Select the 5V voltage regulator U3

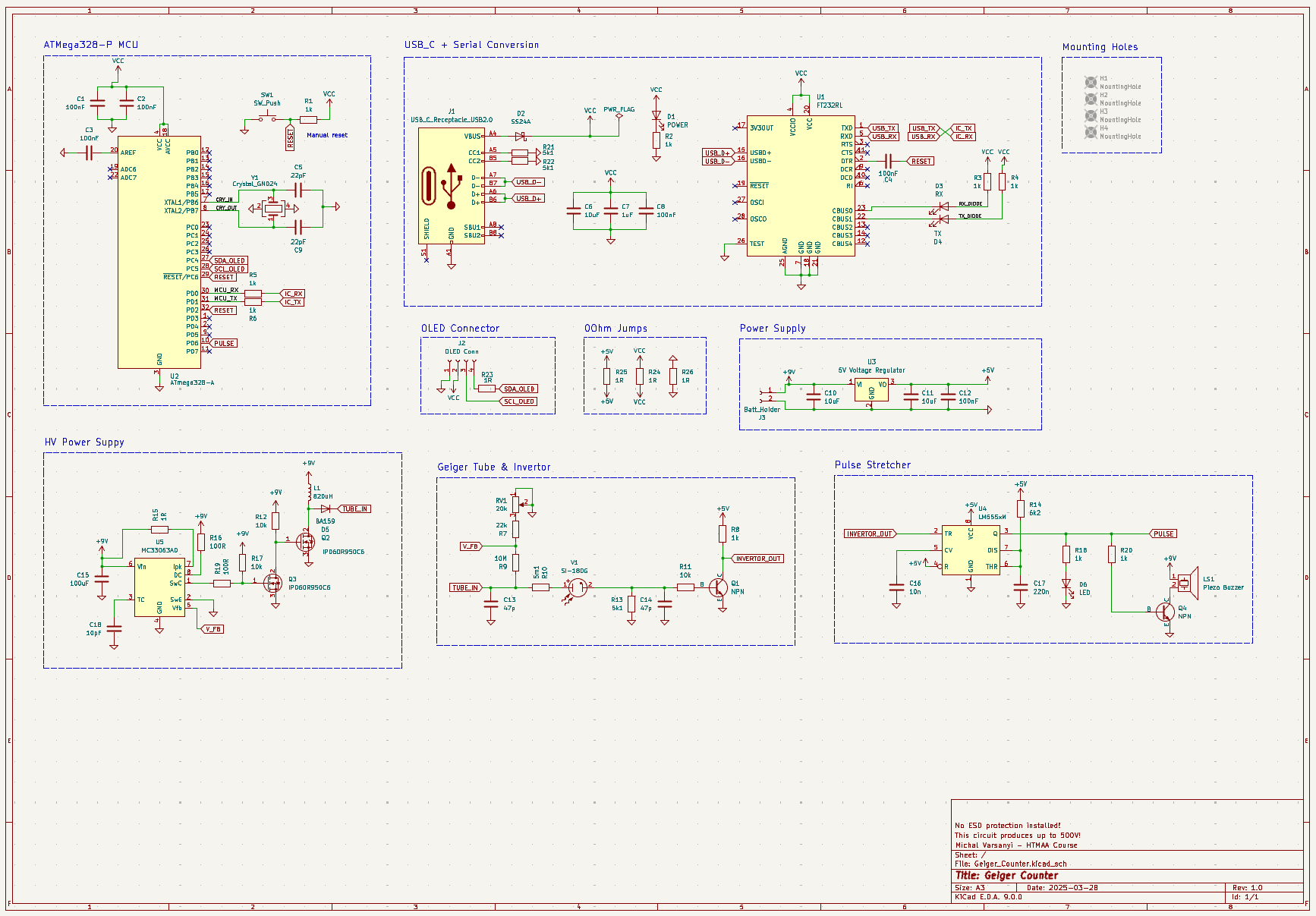coord(871,389)
